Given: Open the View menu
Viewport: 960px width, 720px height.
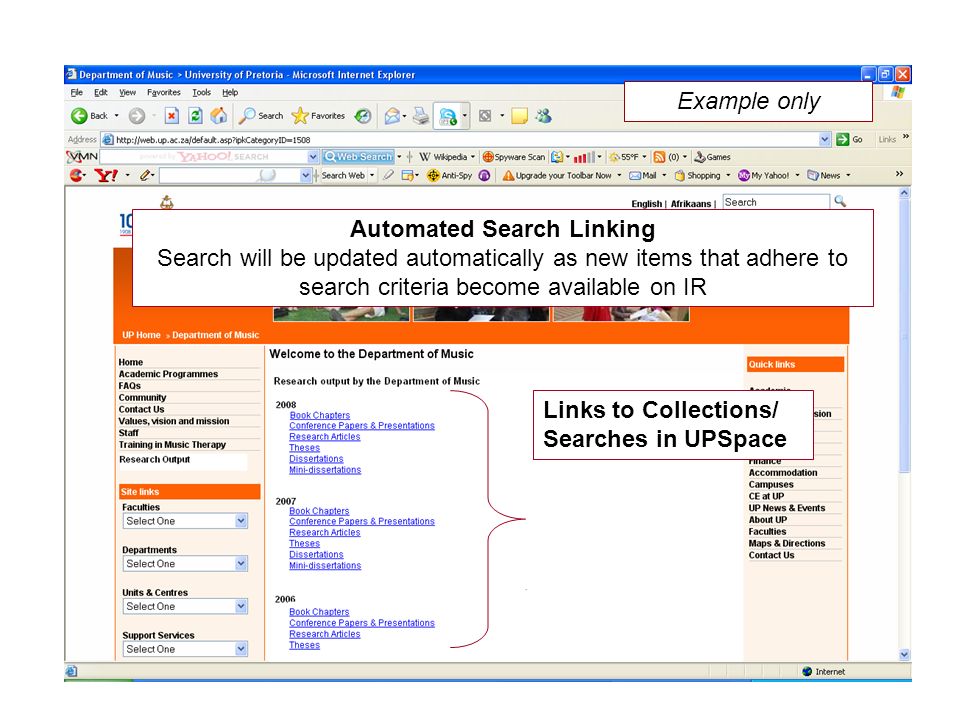Looking at the screenshot, I should pos(127,92).
